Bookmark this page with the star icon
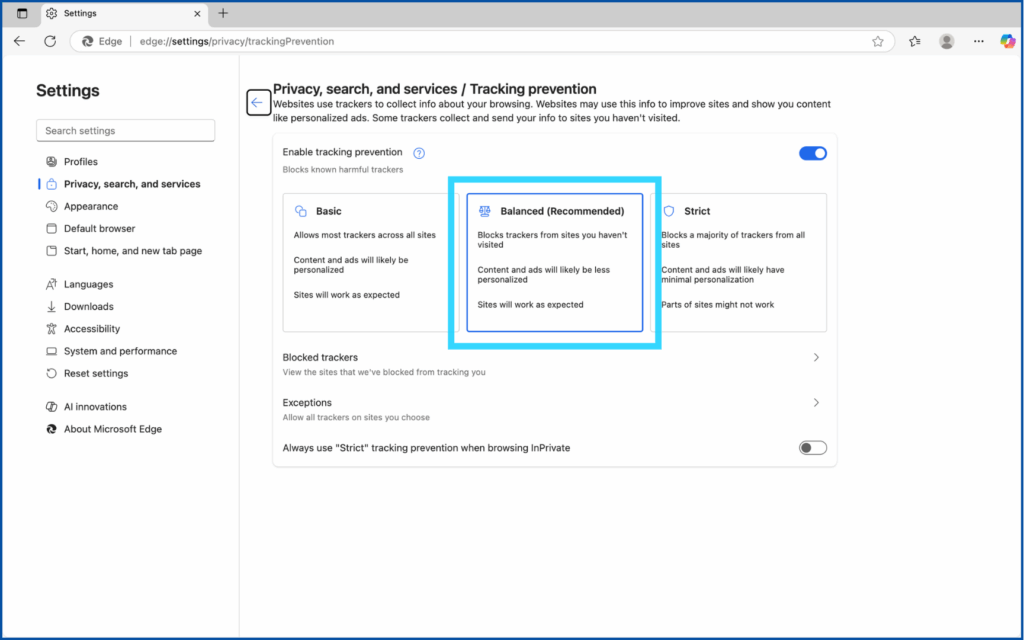This screenshot has height=640, width=1024. tap(877, 41)
